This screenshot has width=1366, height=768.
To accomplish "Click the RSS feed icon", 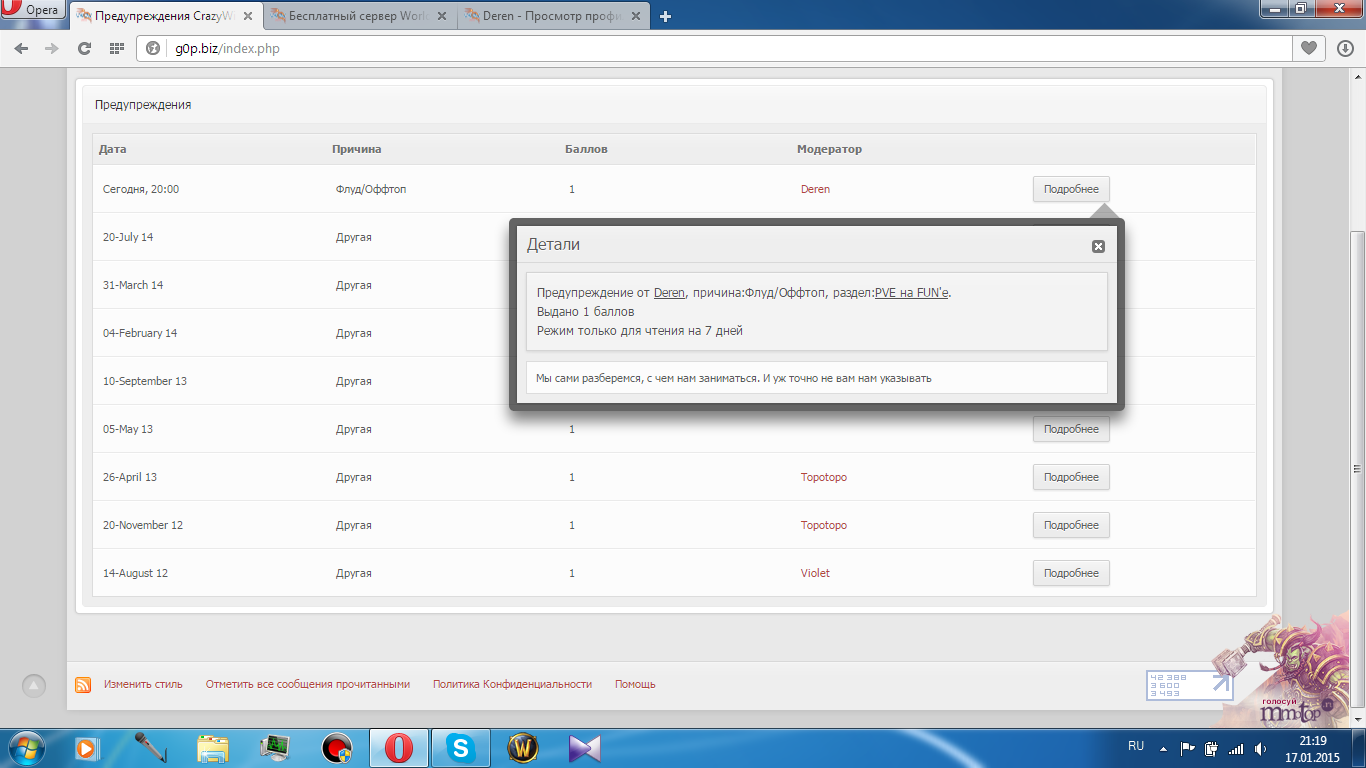I will coord(83,685).
